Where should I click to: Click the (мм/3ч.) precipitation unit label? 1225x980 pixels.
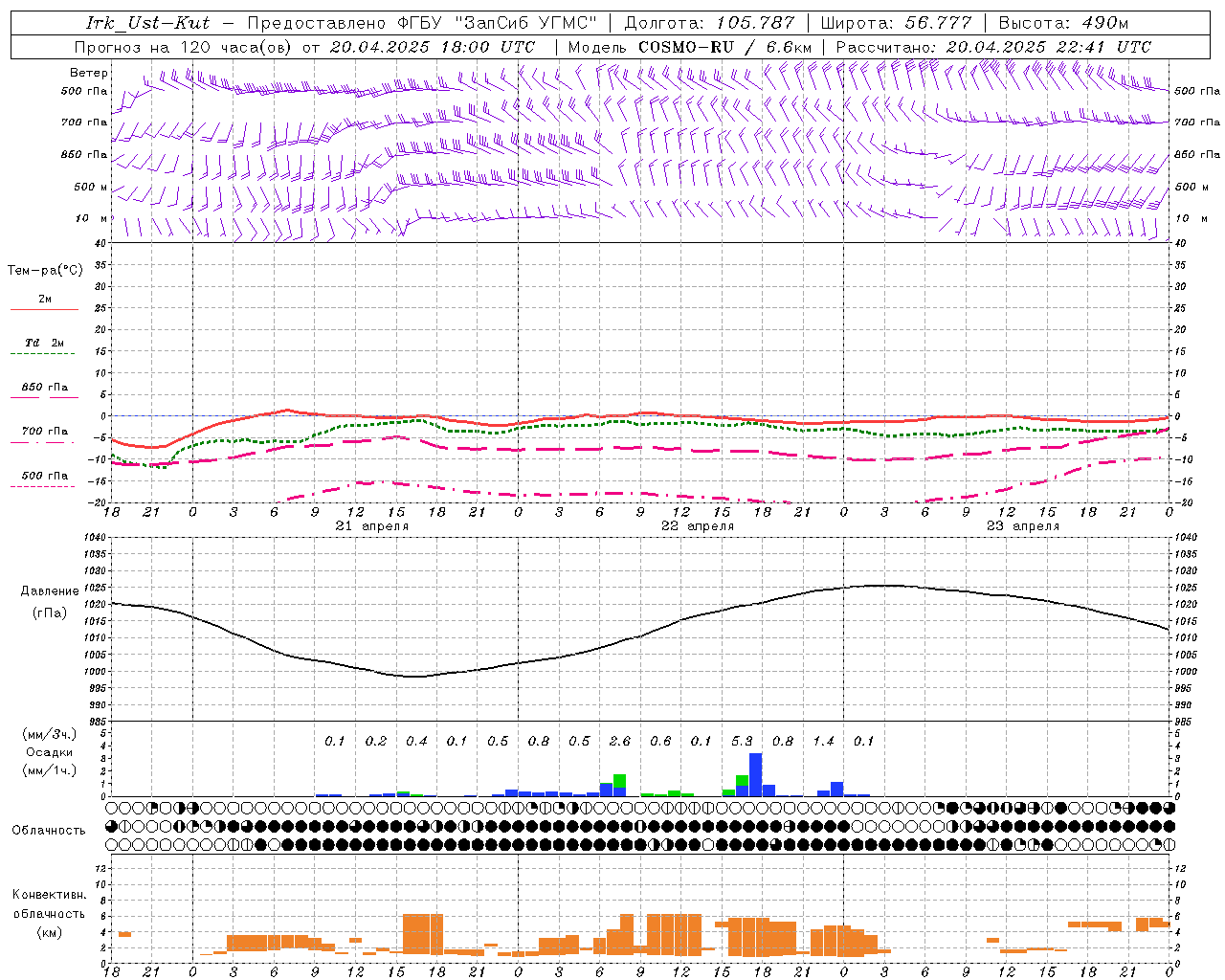coord(50,734)
